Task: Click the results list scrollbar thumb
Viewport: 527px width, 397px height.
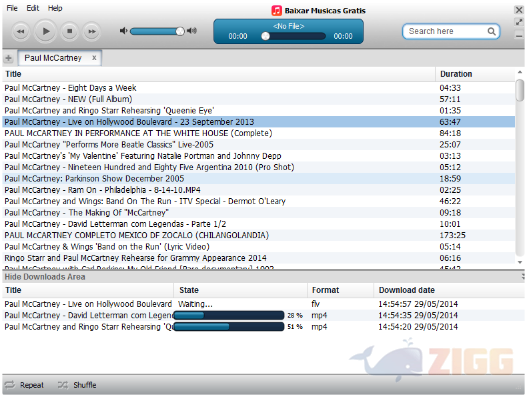Action: (520, 90)
